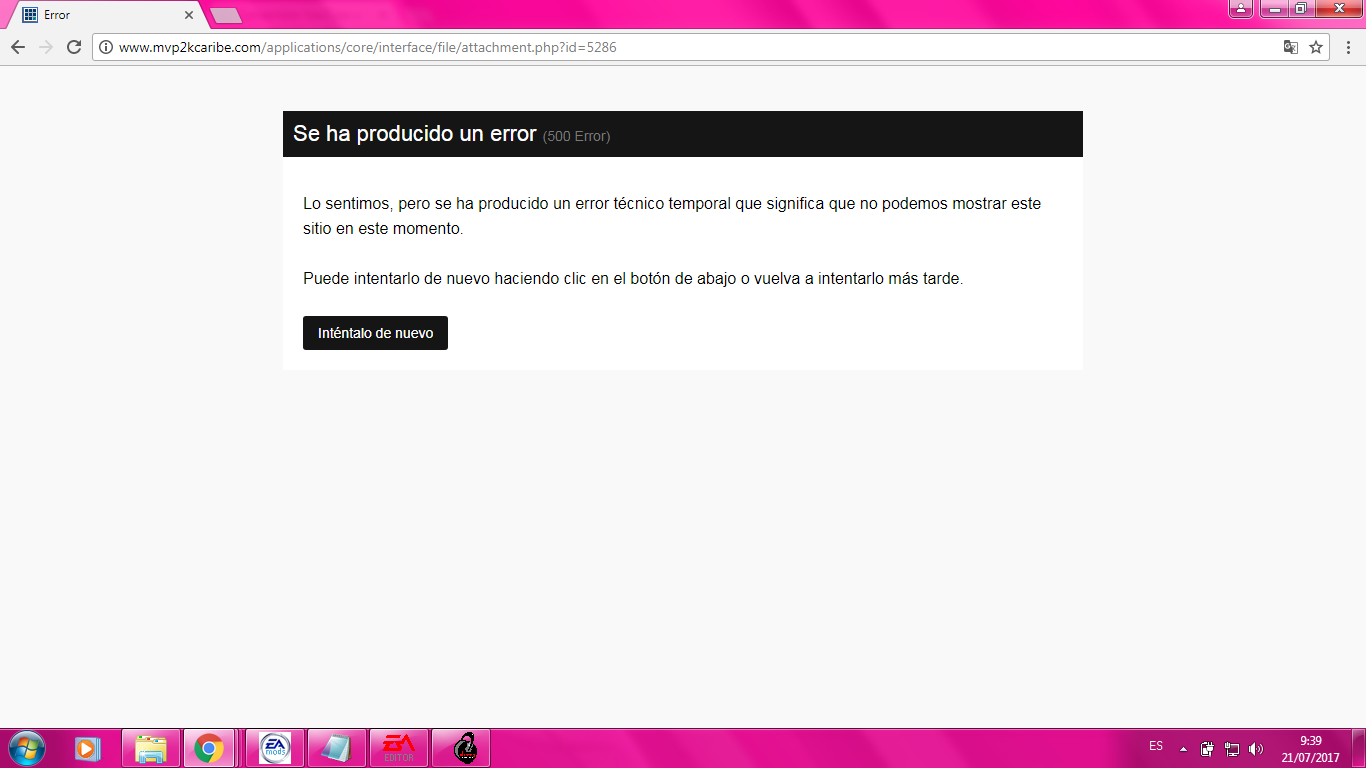Switch to the EA mods taskbar app
This screenshot has height=768, width=1366.
(x=275, y=748)
